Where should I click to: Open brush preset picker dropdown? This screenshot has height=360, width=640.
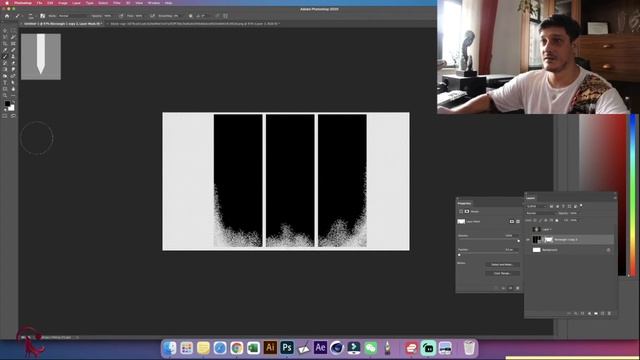click(30, 16)
